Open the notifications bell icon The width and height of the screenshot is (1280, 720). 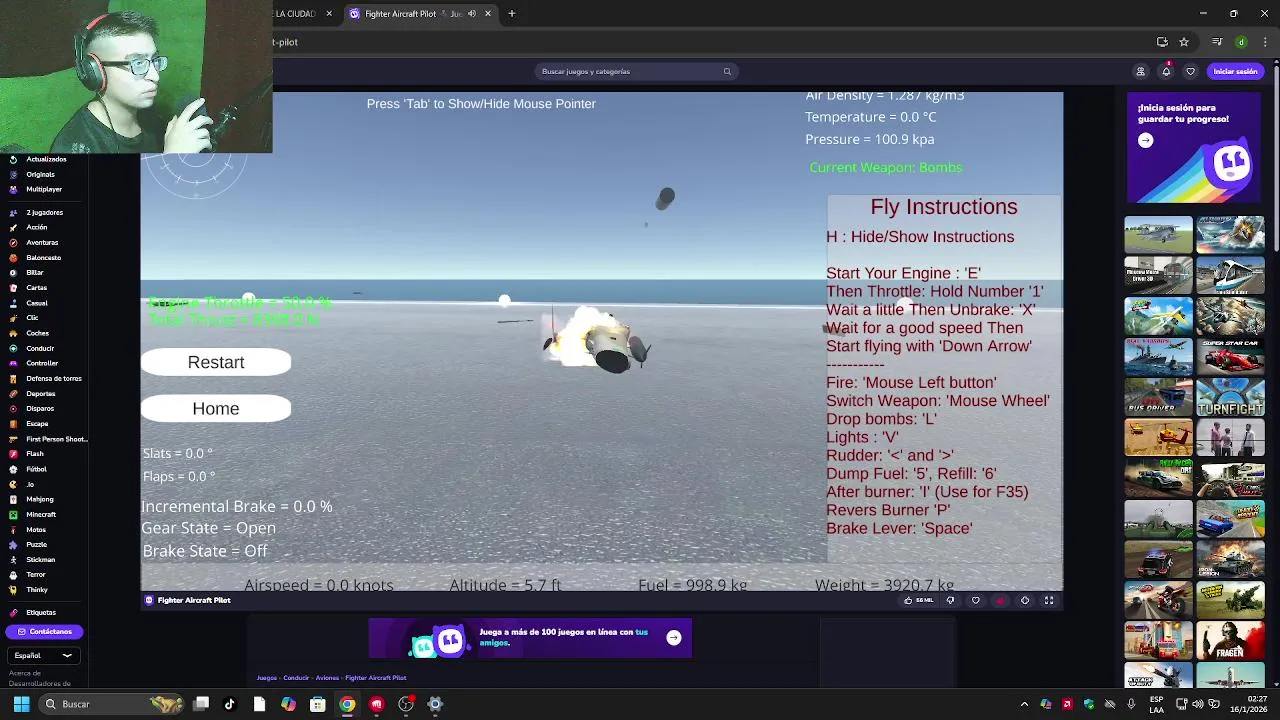[x=1165, y=71]
